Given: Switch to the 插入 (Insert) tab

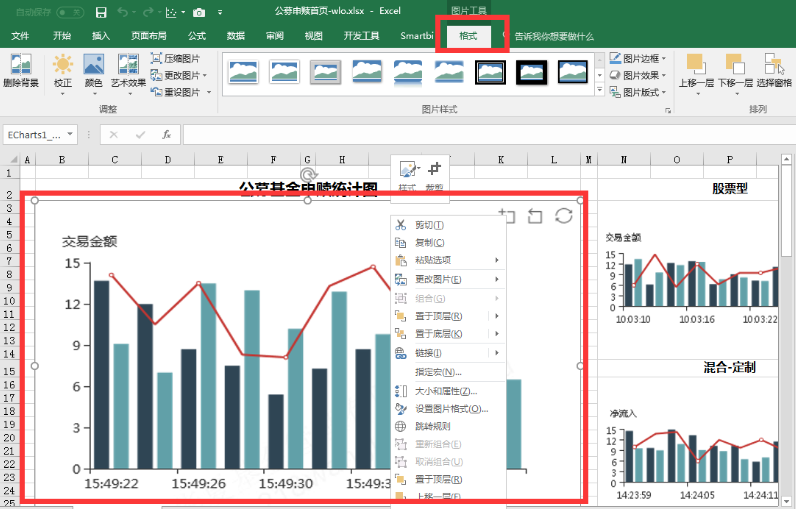Looking at the screenshot, I should click(x=101, y=36).
